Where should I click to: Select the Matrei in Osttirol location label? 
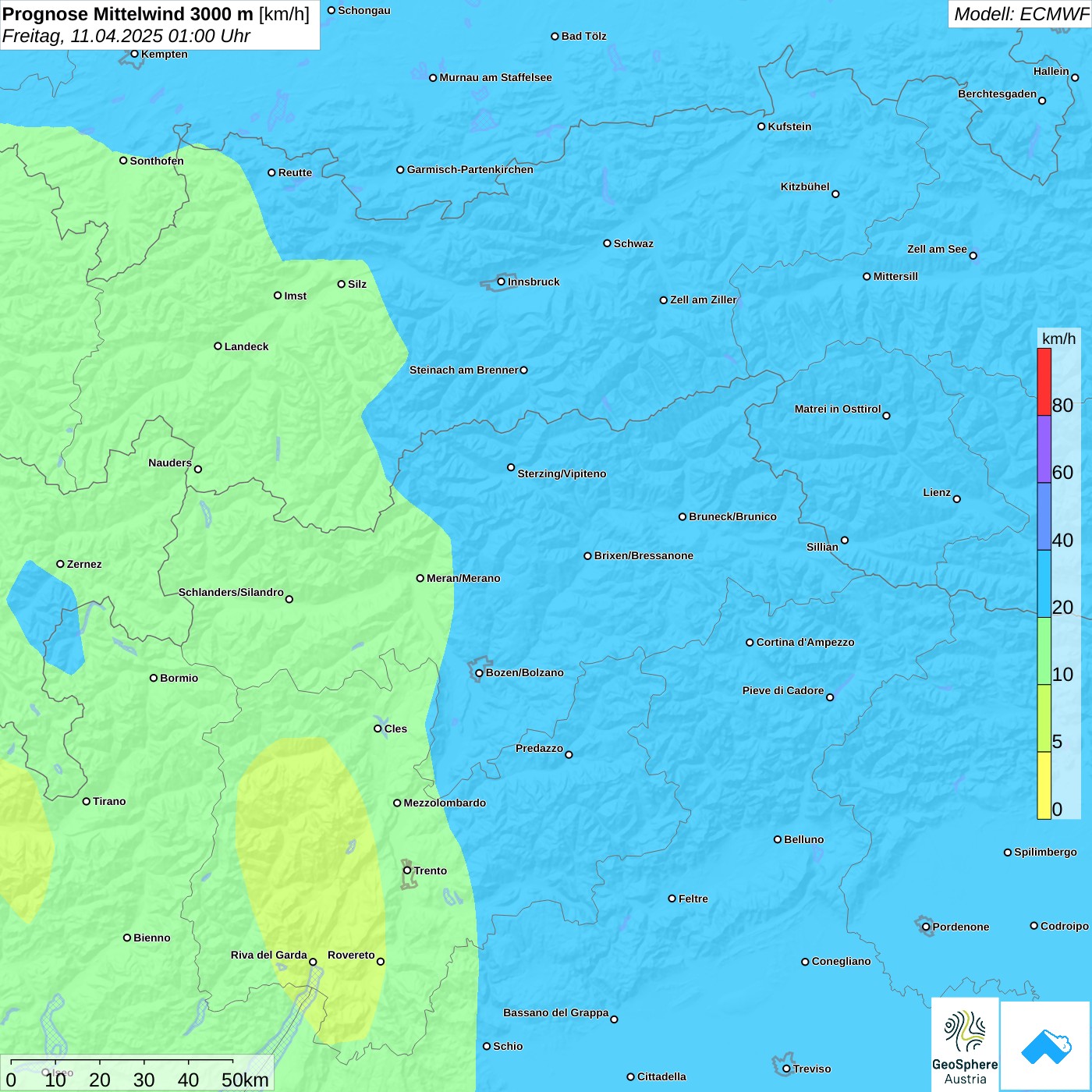pyautogui.click(x=838, y=409)
